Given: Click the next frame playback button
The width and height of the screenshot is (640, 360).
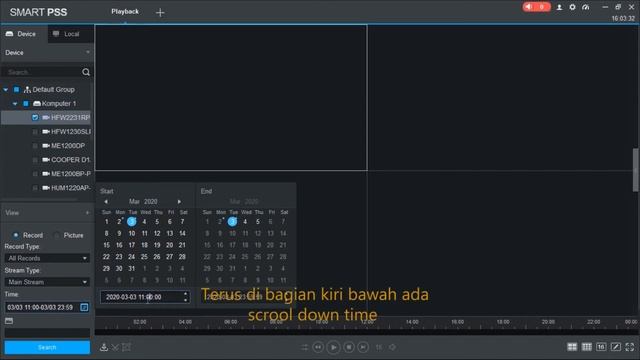Looking at the screenshot, I should click(363, 347).
